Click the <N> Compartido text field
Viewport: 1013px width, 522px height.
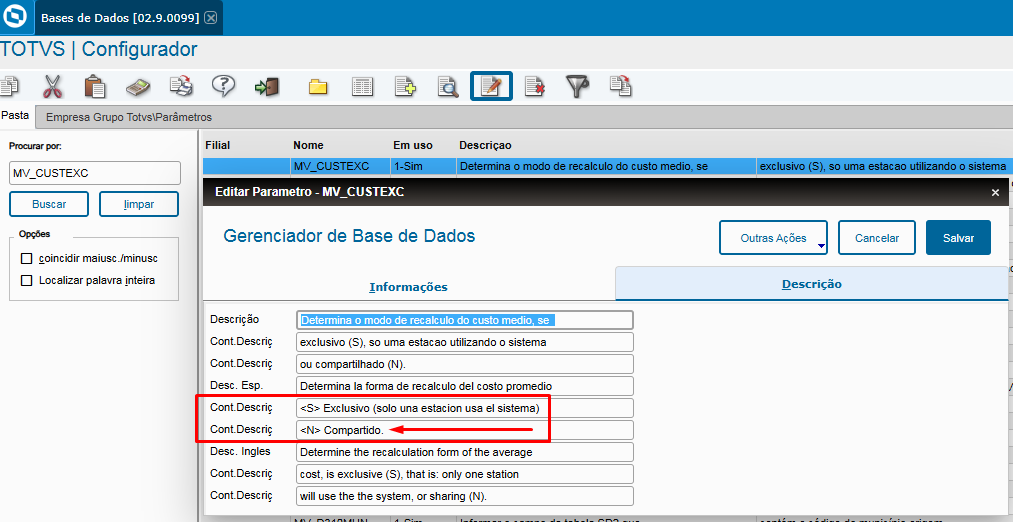(x=465, y=430)
